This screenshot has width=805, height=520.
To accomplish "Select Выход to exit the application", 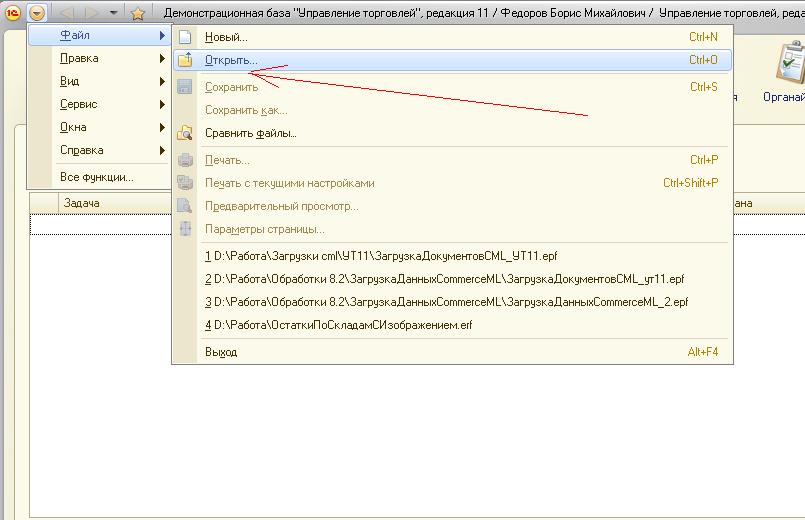I will point(221,352).
